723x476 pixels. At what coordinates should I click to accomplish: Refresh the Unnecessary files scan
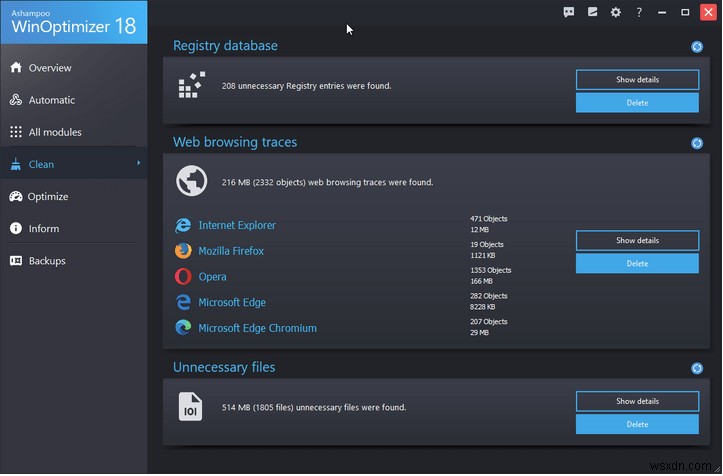click(697, 368)
